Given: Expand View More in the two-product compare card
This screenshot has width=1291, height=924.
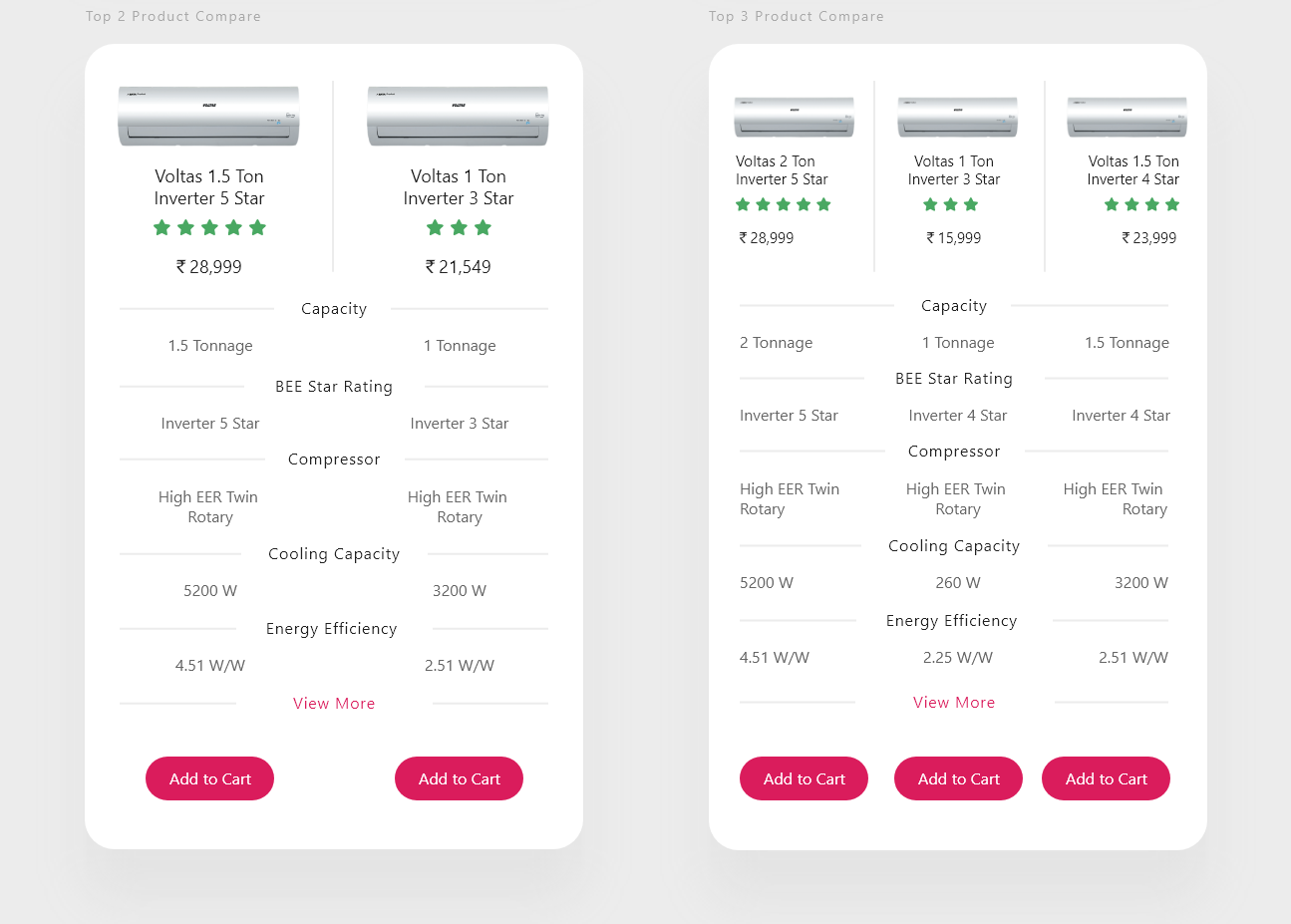Looking at the screenshot, I should (334, 704).
